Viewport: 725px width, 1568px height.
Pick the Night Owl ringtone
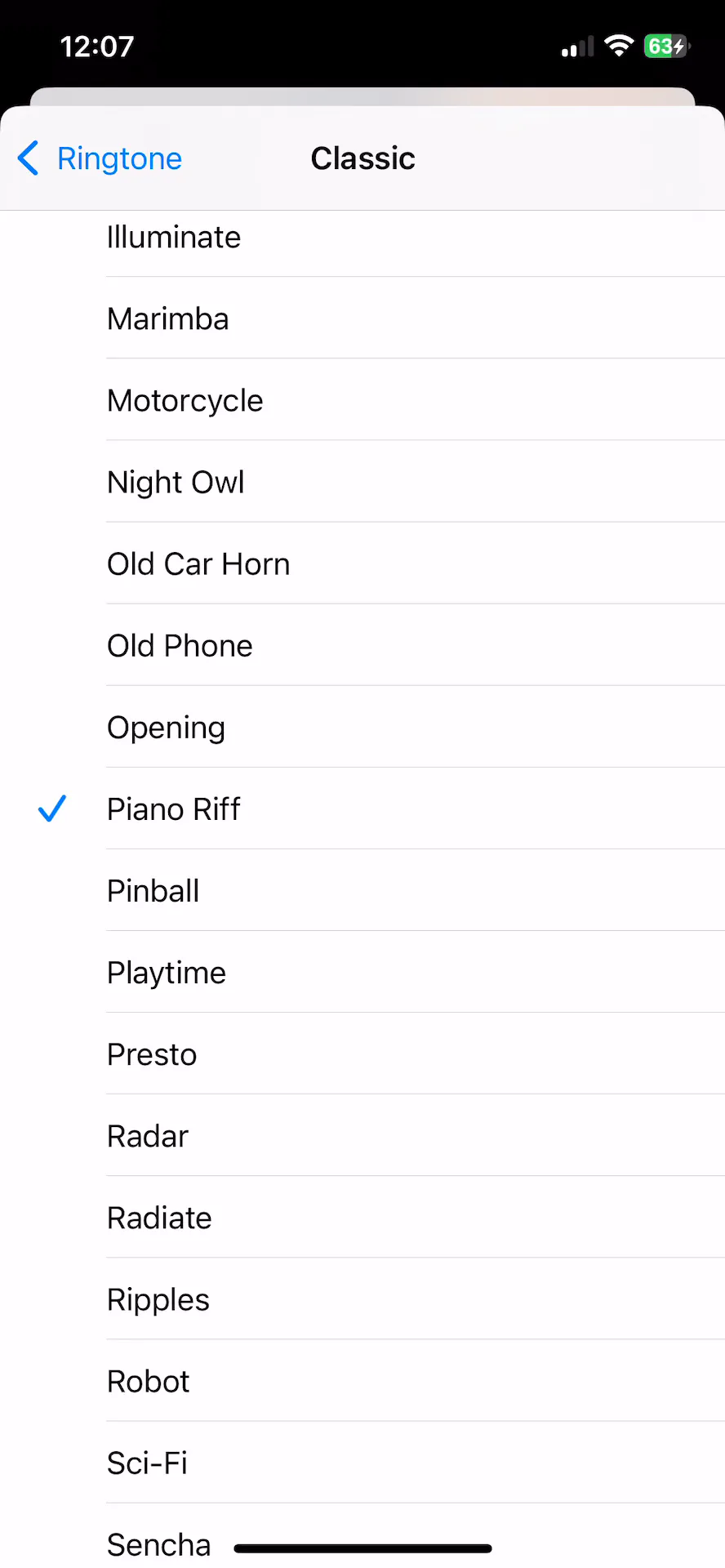point(176,483)
